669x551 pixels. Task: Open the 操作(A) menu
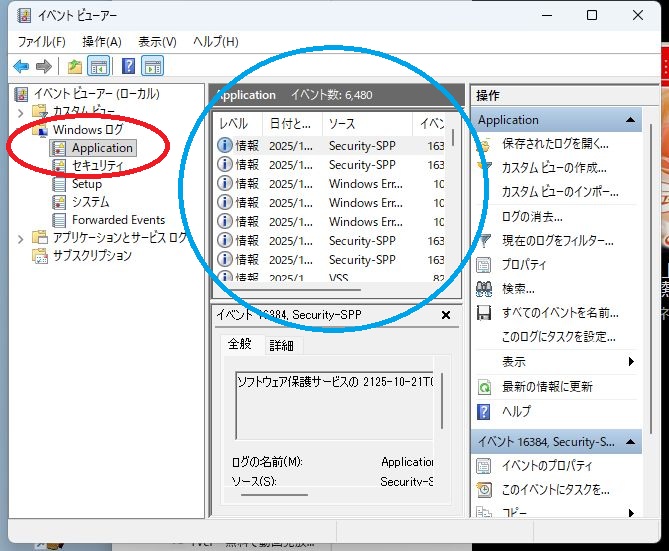click(102, 41)
